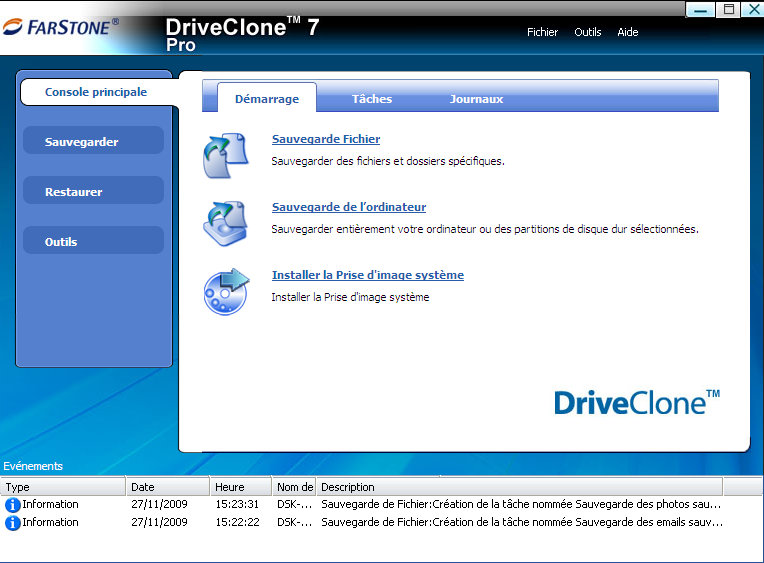The height and width of the screenshot is (563, 764).
Task: Open the Outils sidebar section
Action: (94, 241)
